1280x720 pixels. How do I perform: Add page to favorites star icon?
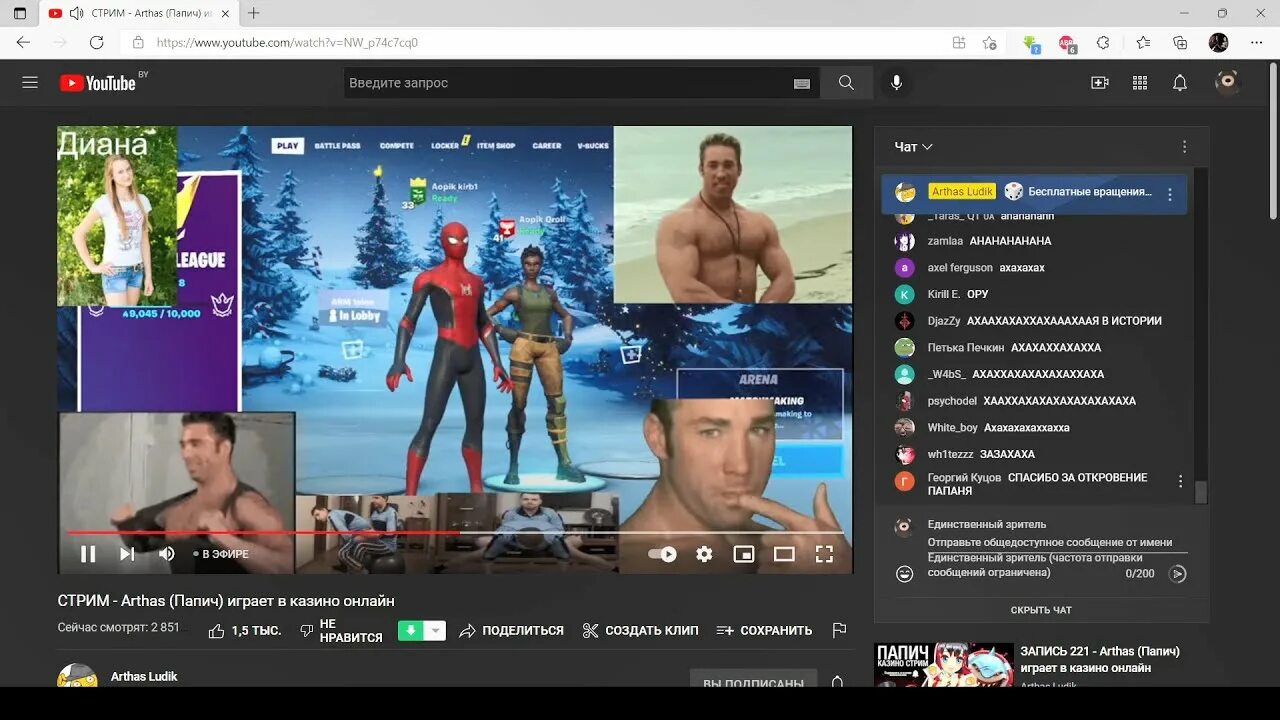[x=990, y=43]
